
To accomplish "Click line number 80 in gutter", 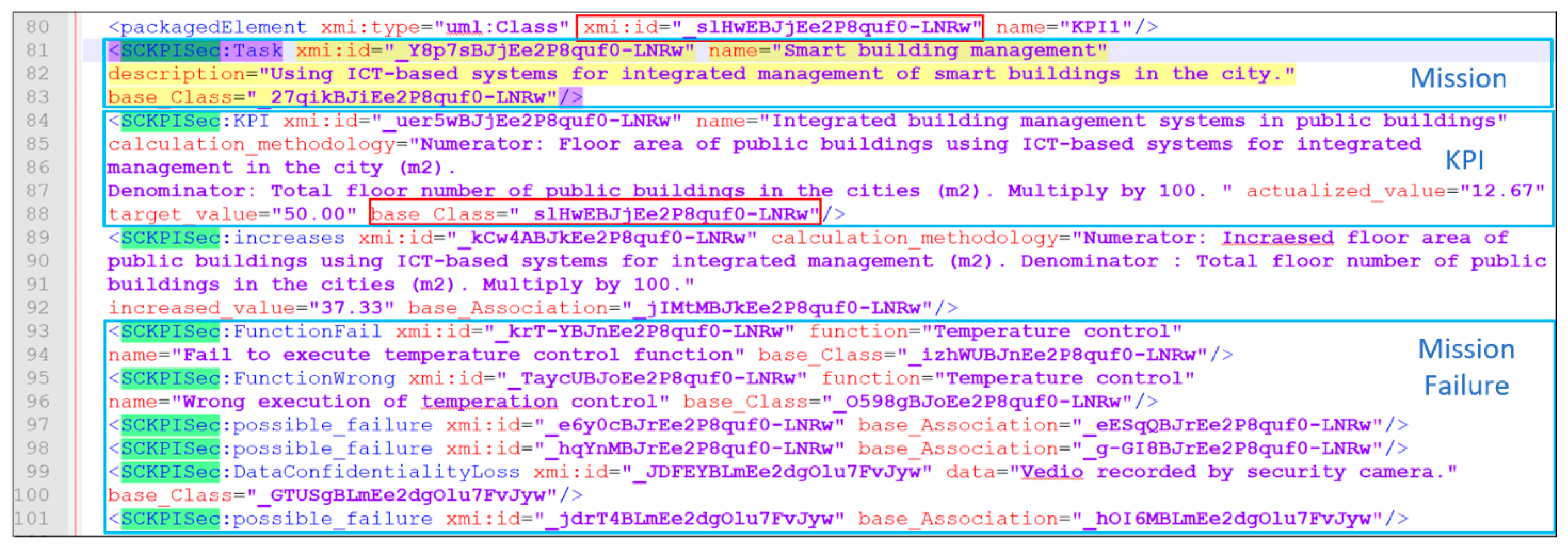I will click(38, 27).
